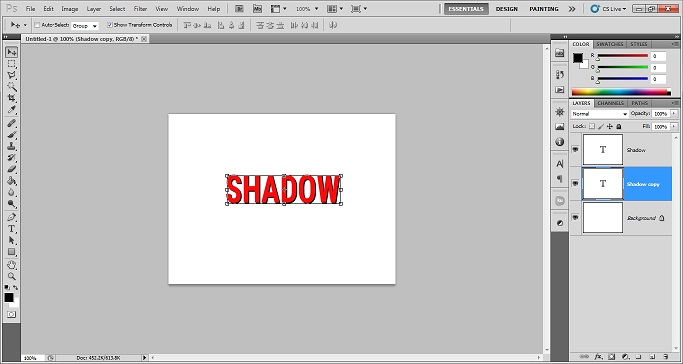Image resolution: width=683 pixels, height=364 pixels.
Task: Switch to the Design workspace
Action: pyautogui.click(x=507, y=9)
